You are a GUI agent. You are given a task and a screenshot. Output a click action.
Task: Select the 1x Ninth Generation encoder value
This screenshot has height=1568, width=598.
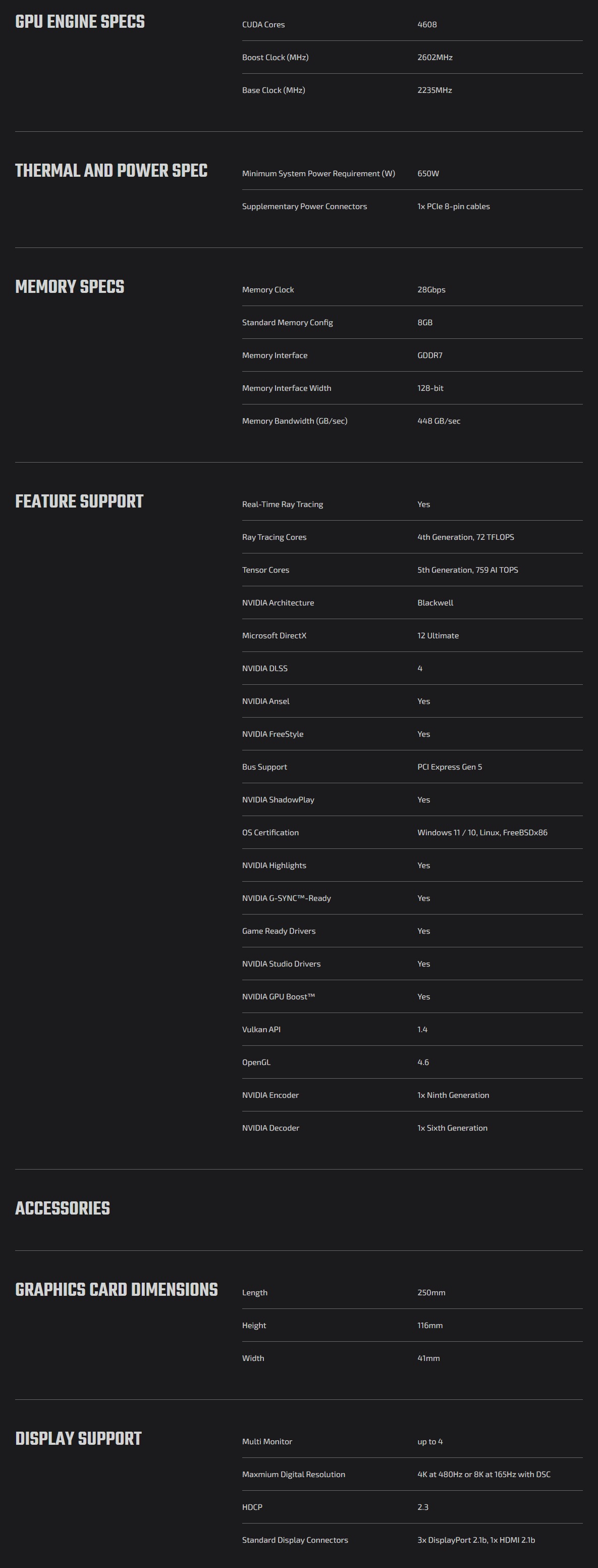pyautogui.click(x=453, y=1095)
